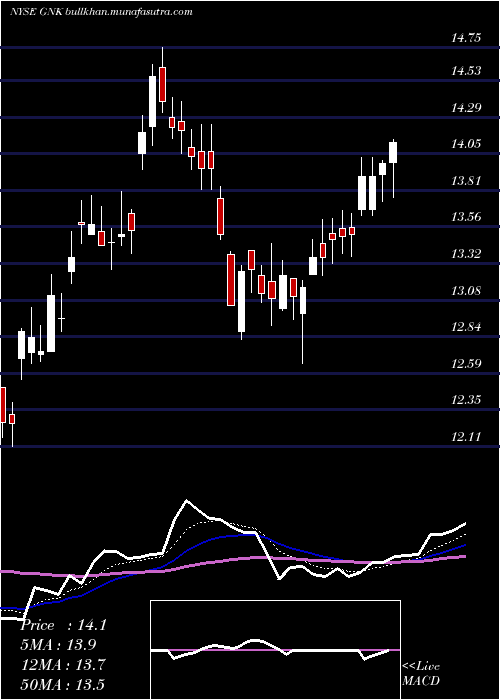
Task: Click the 13.32 price axis label
Action: pos(466,254)
